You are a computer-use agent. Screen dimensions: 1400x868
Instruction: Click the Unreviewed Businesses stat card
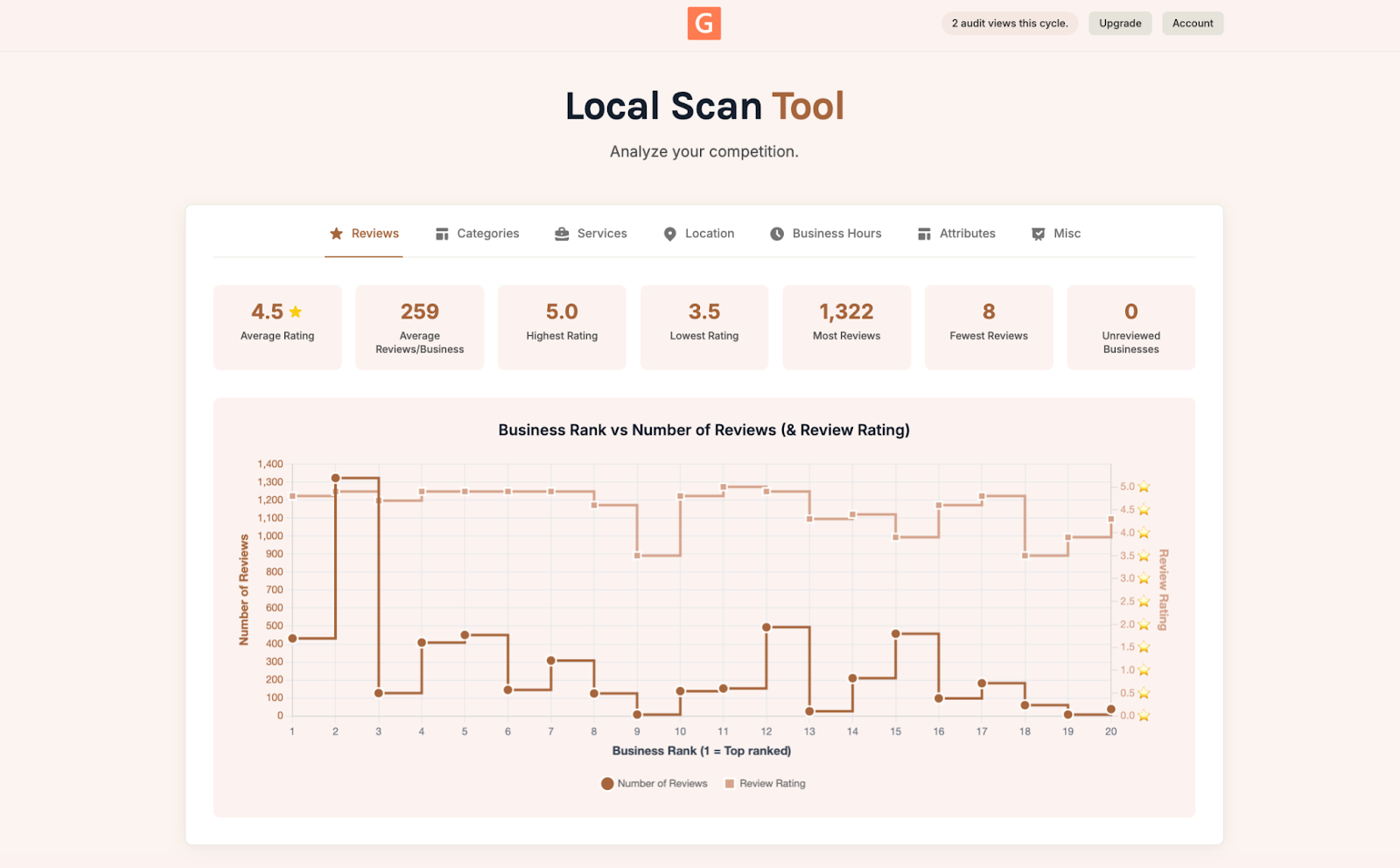tap(1130, 326)
